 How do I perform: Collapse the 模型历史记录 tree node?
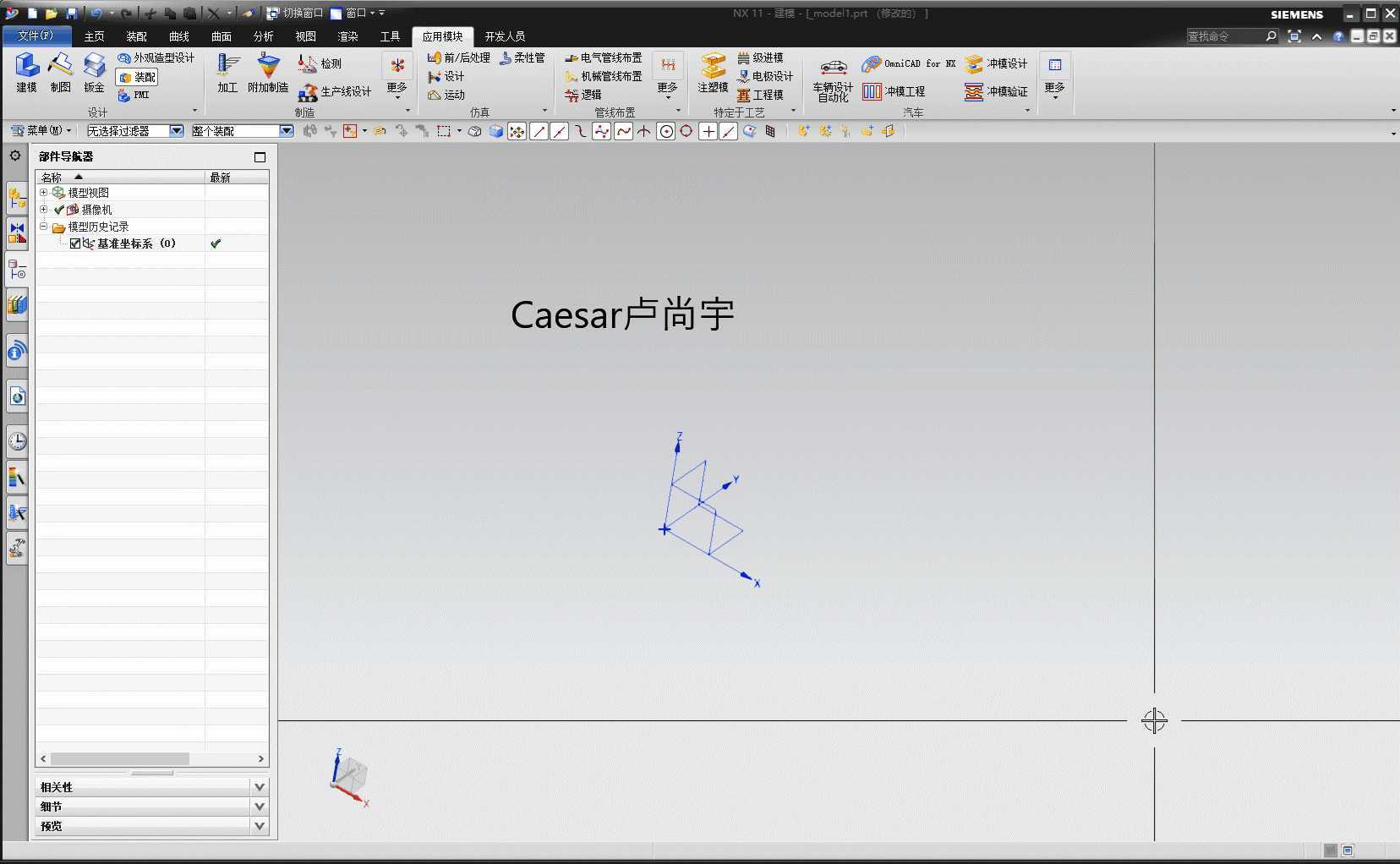pyautogui.click(x=43, y=227)
